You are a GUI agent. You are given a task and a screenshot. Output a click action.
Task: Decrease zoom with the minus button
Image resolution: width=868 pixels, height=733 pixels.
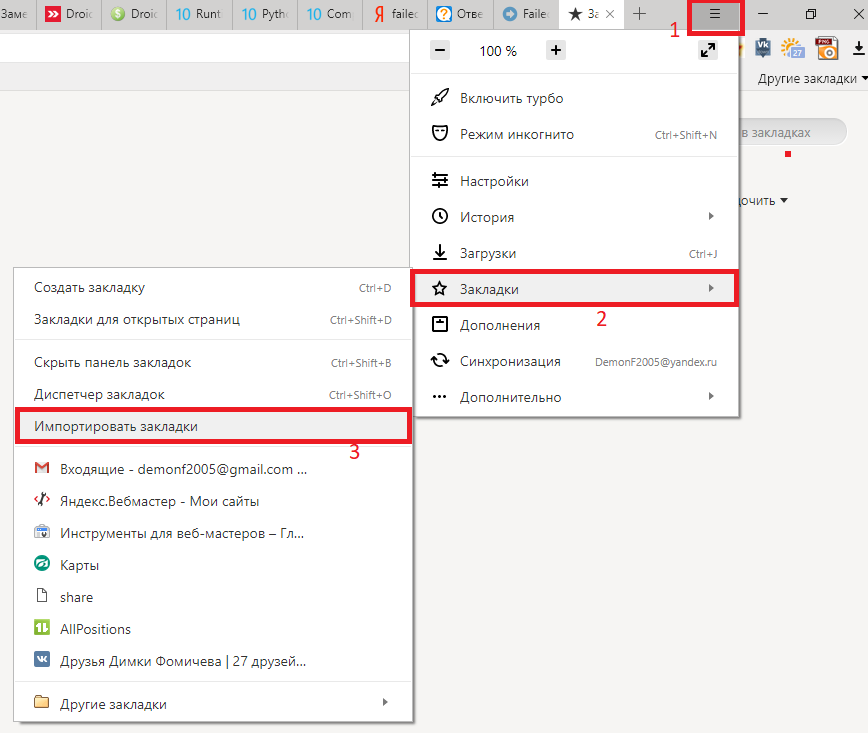(x=440, y=51)
